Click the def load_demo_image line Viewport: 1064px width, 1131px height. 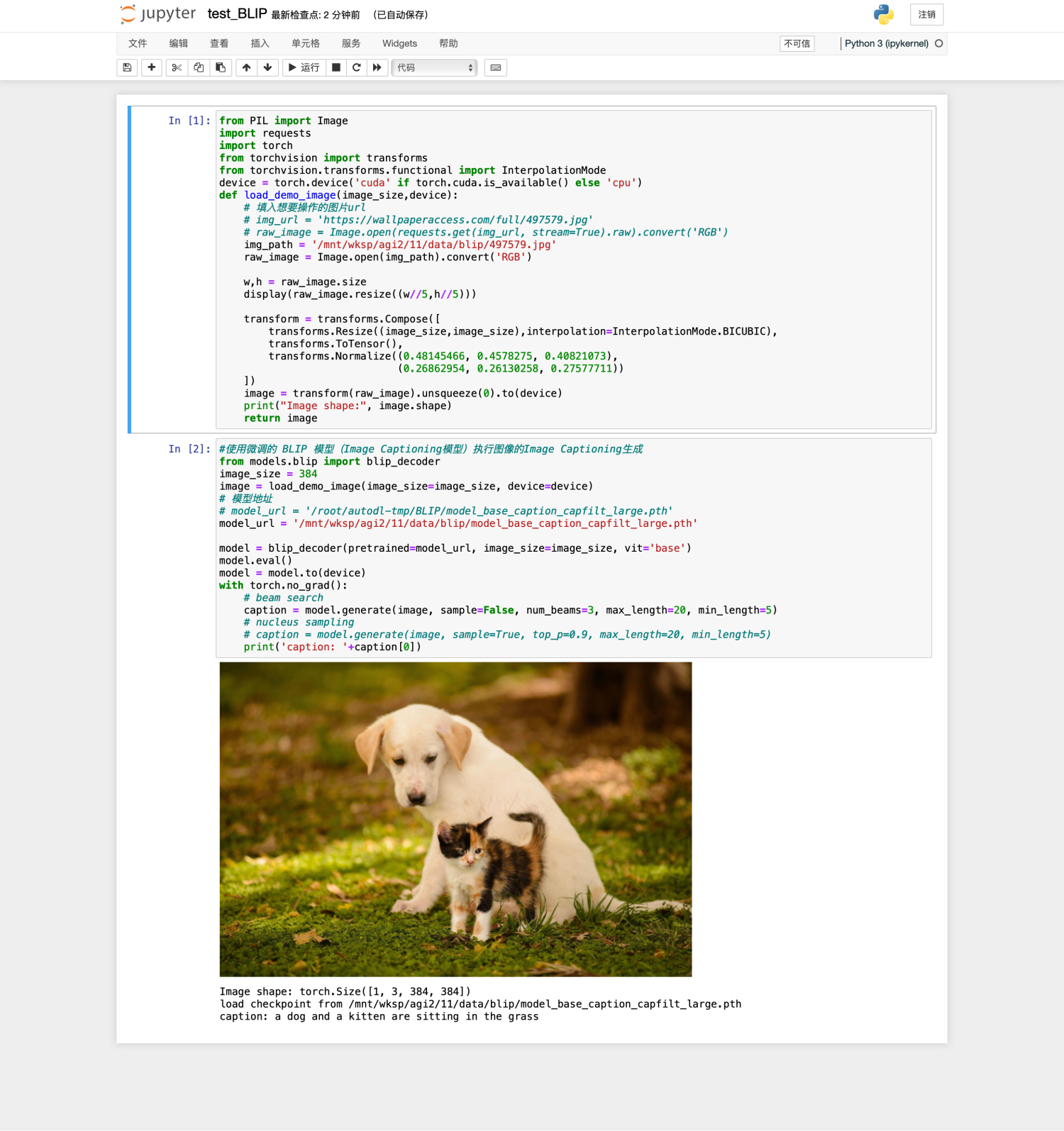pos(338,195)
